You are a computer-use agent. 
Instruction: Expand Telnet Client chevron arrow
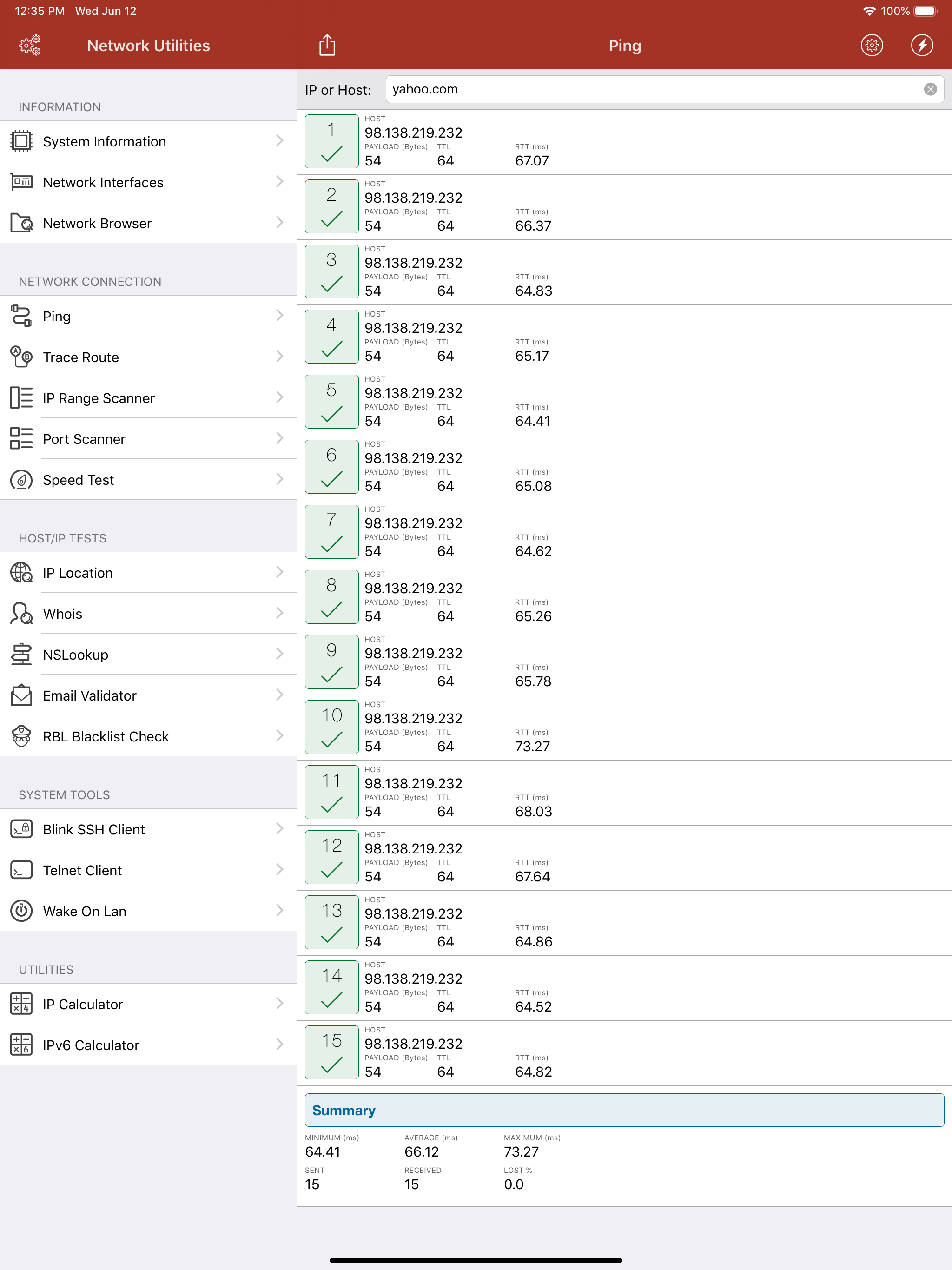(280, 870)
